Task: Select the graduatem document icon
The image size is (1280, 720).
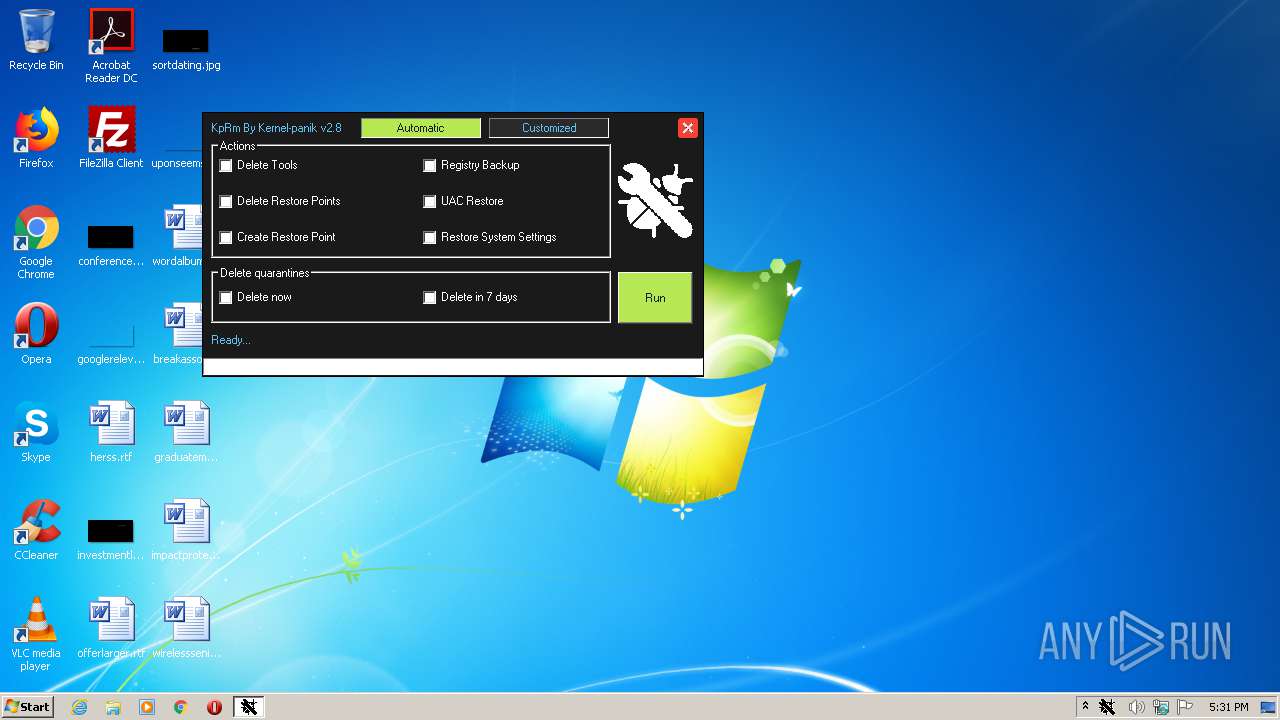Action: coord(186,432)
